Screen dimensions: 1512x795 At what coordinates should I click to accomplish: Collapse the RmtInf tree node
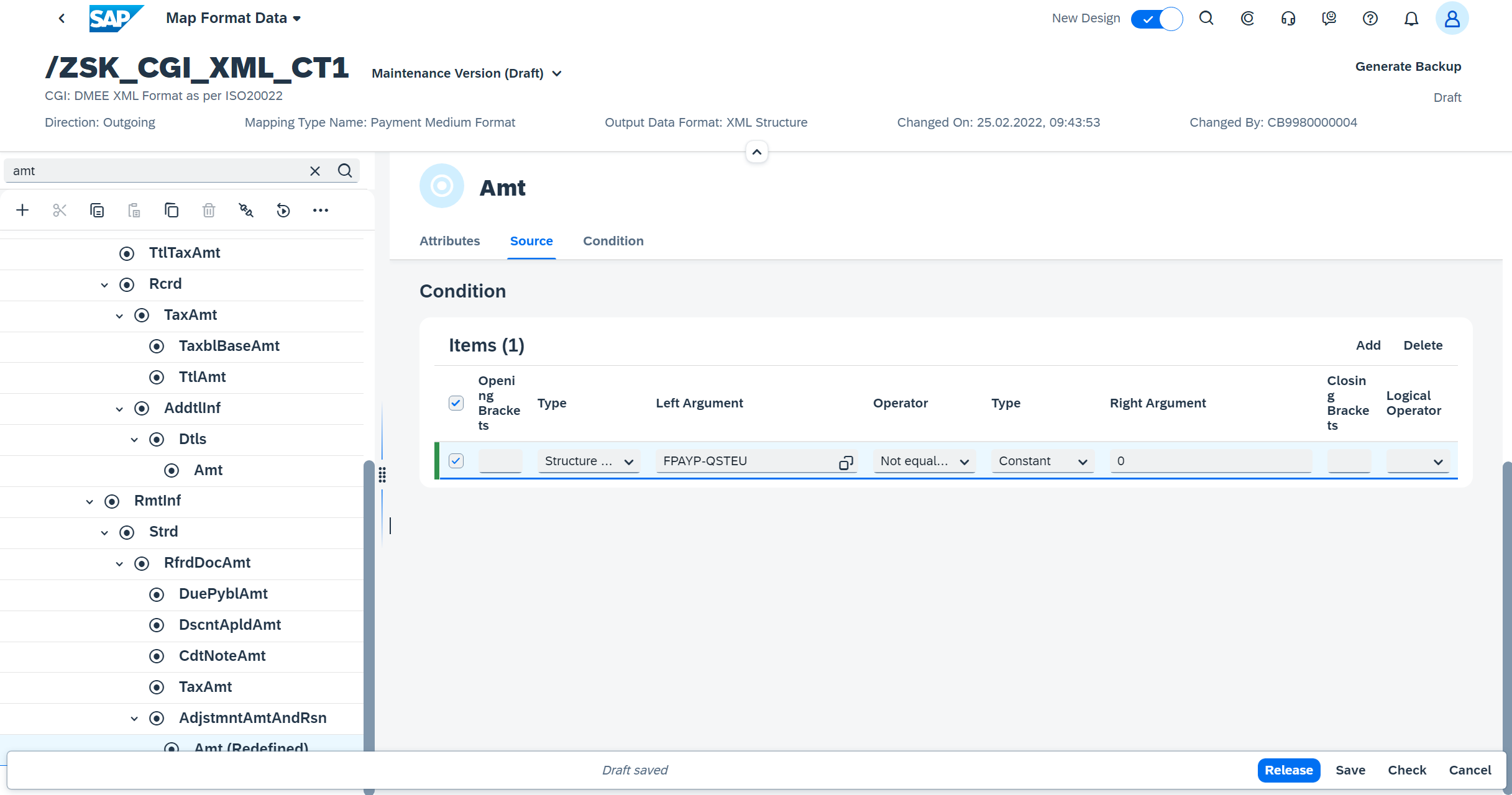pos(89,502)
